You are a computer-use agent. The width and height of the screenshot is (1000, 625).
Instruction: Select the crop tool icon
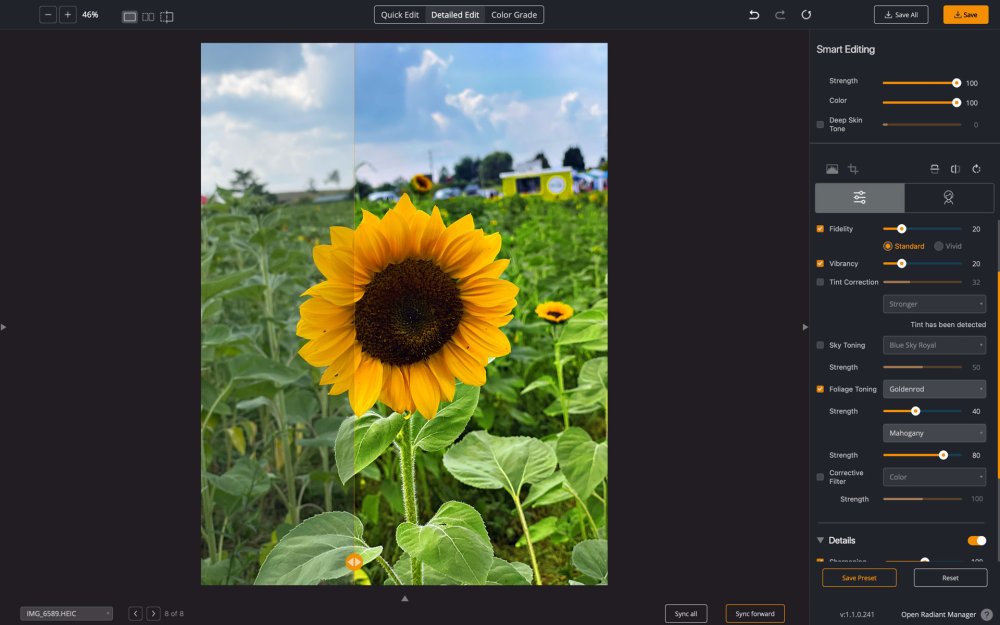853,169
